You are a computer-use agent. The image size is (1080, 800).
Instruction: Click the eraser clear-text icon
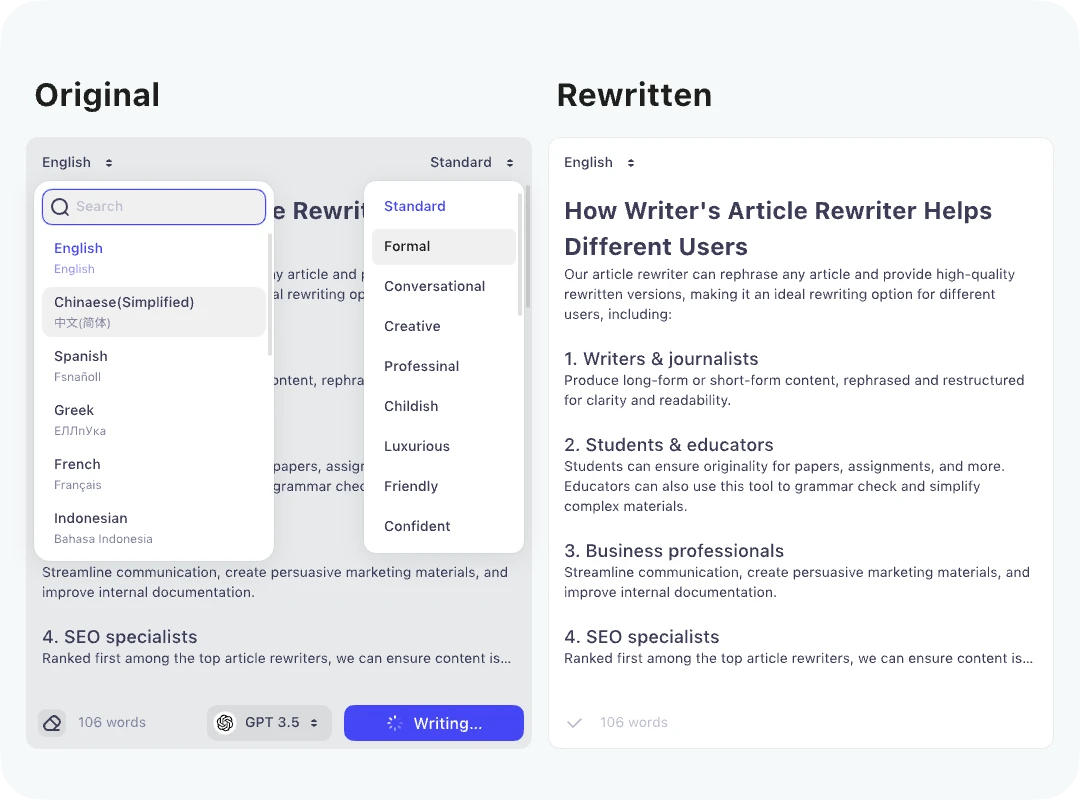(x=52, y=722)
